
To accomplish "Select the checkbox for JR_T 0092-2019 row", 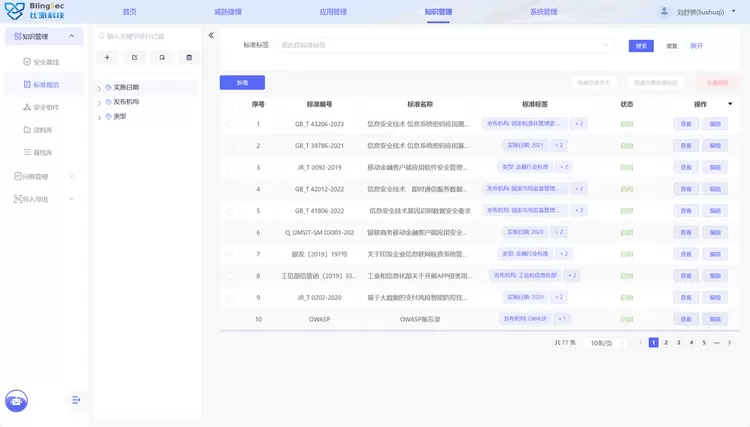I will tap(230, 167).
